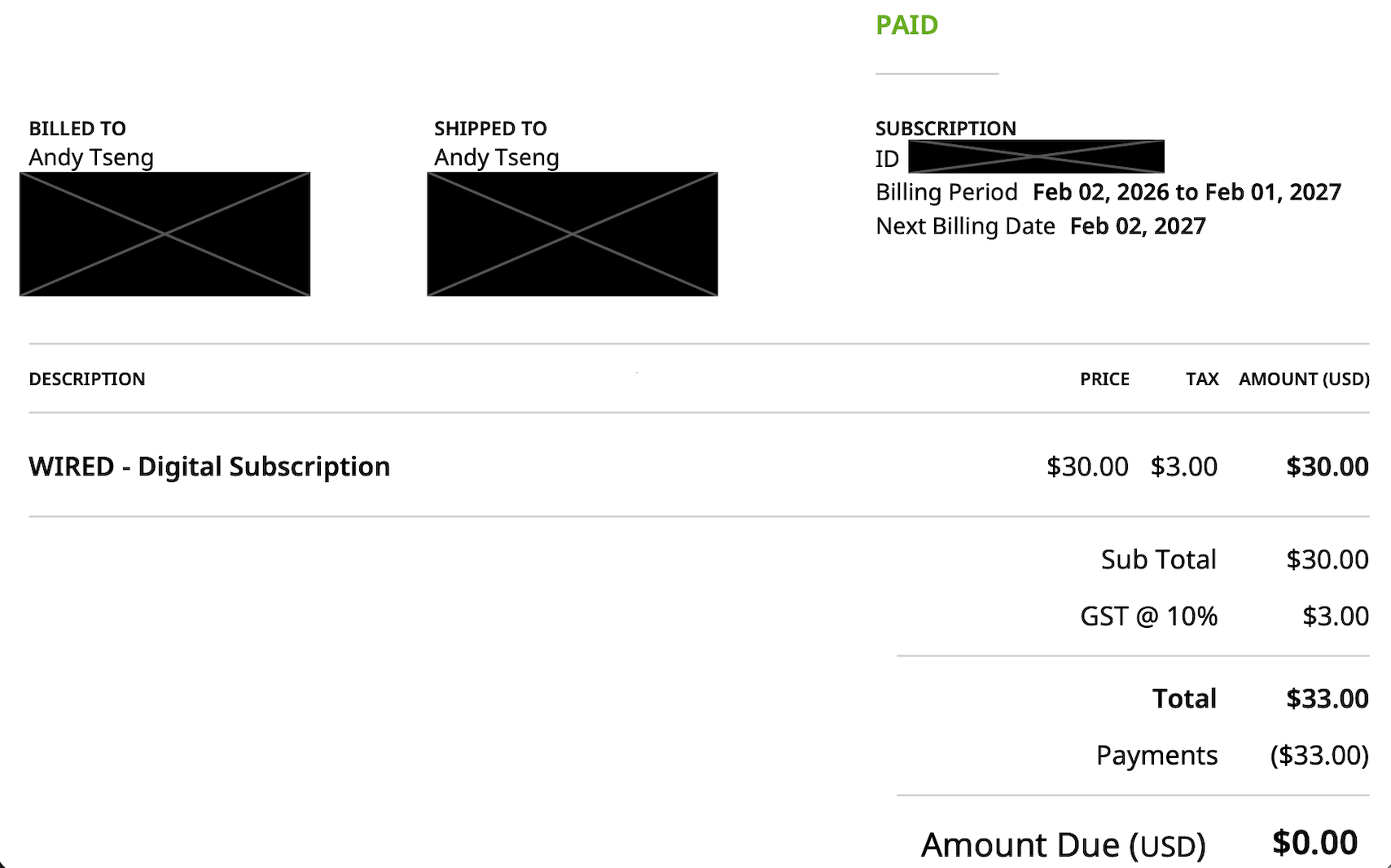Click the BILLED TO heading

77,129
